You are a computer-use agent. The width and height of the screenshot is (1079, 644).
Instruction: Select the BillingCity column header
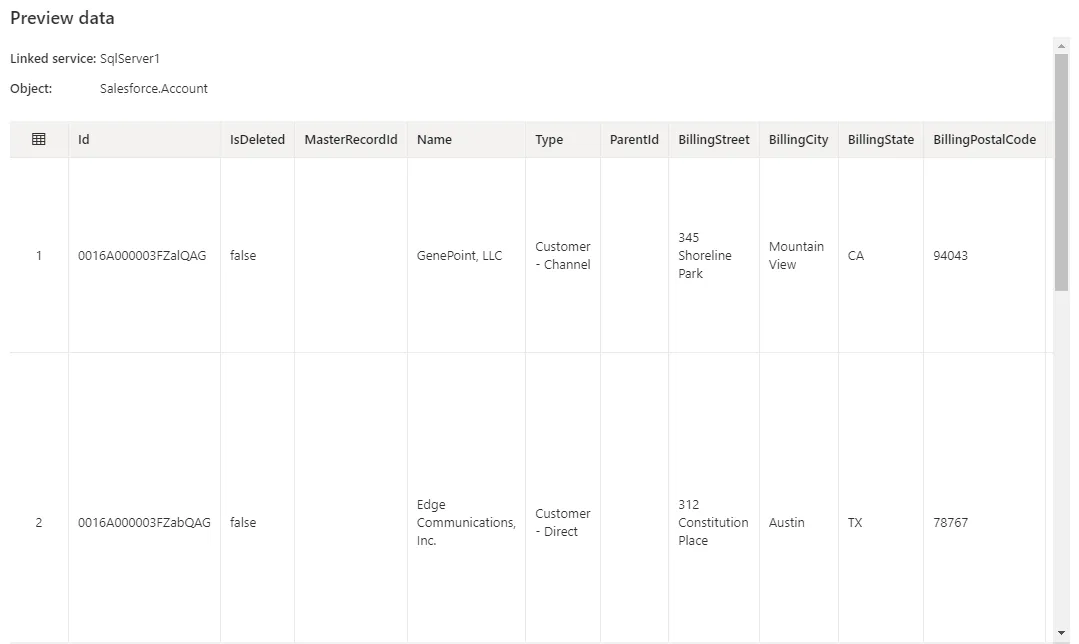(x=798, y=139)
